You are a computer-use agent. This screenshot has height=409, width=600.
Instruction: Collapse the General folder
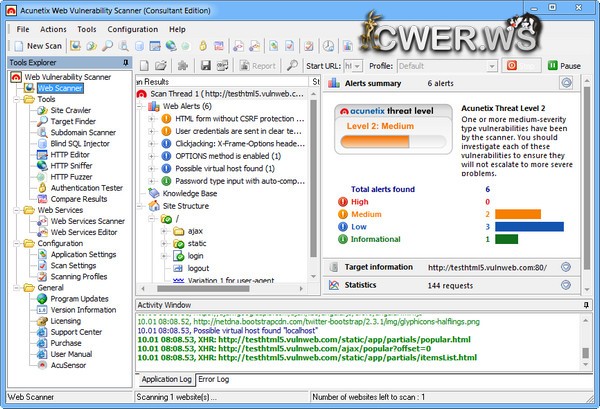[x=16, y=288]
